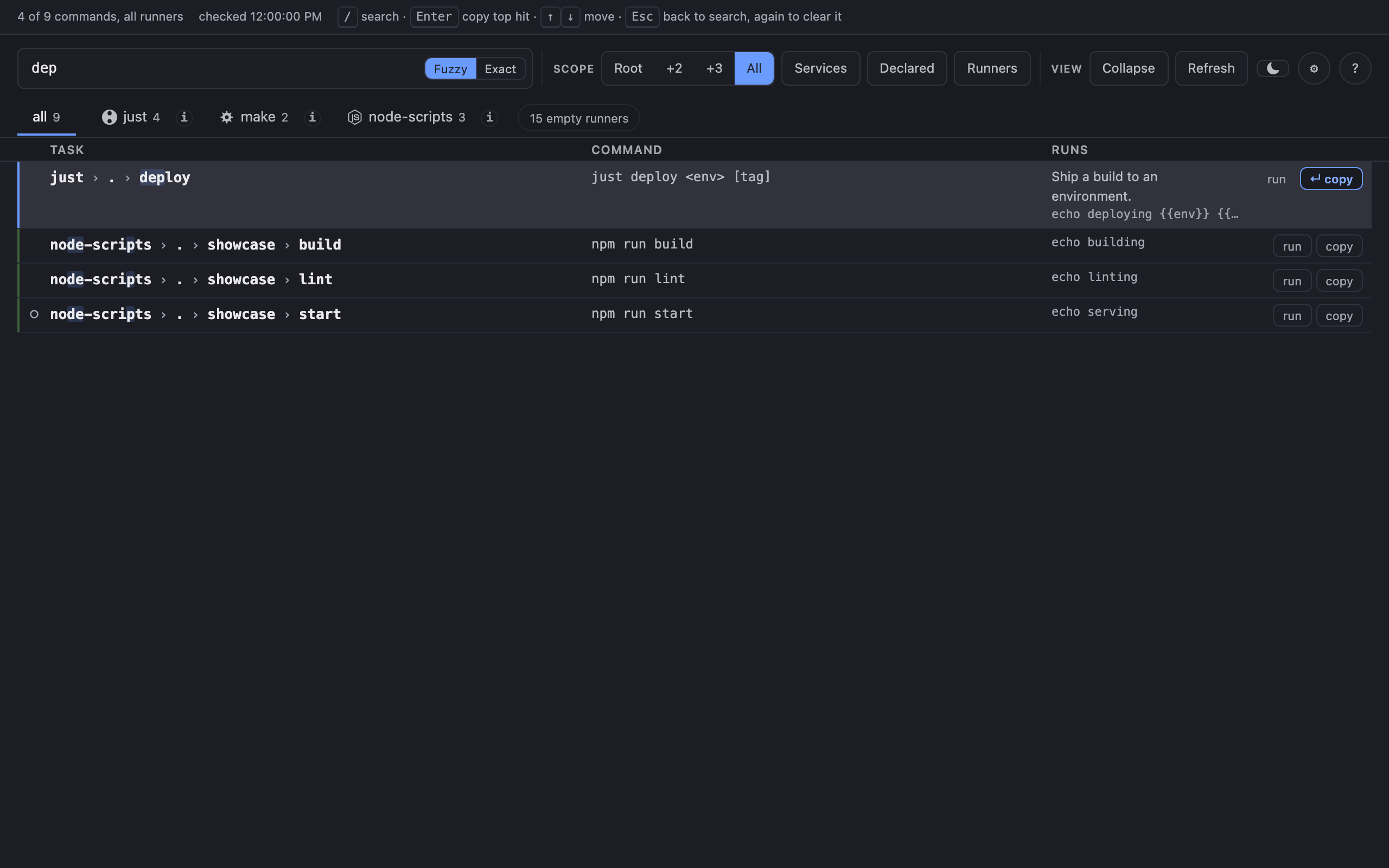Click the 'npm run lint' command text
Viewport: 1389px width, 868px height.
click(638, 279)
